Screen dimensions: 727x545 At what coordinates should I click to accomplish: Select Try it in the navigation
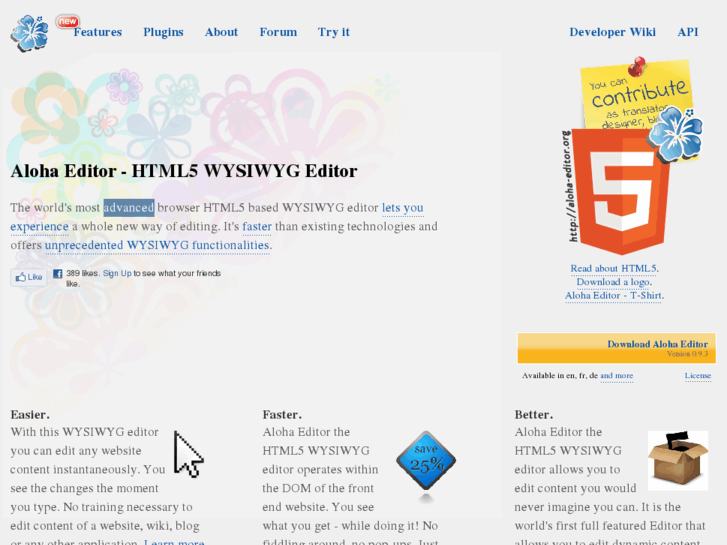pyautogui.click(x=333, y=32)
